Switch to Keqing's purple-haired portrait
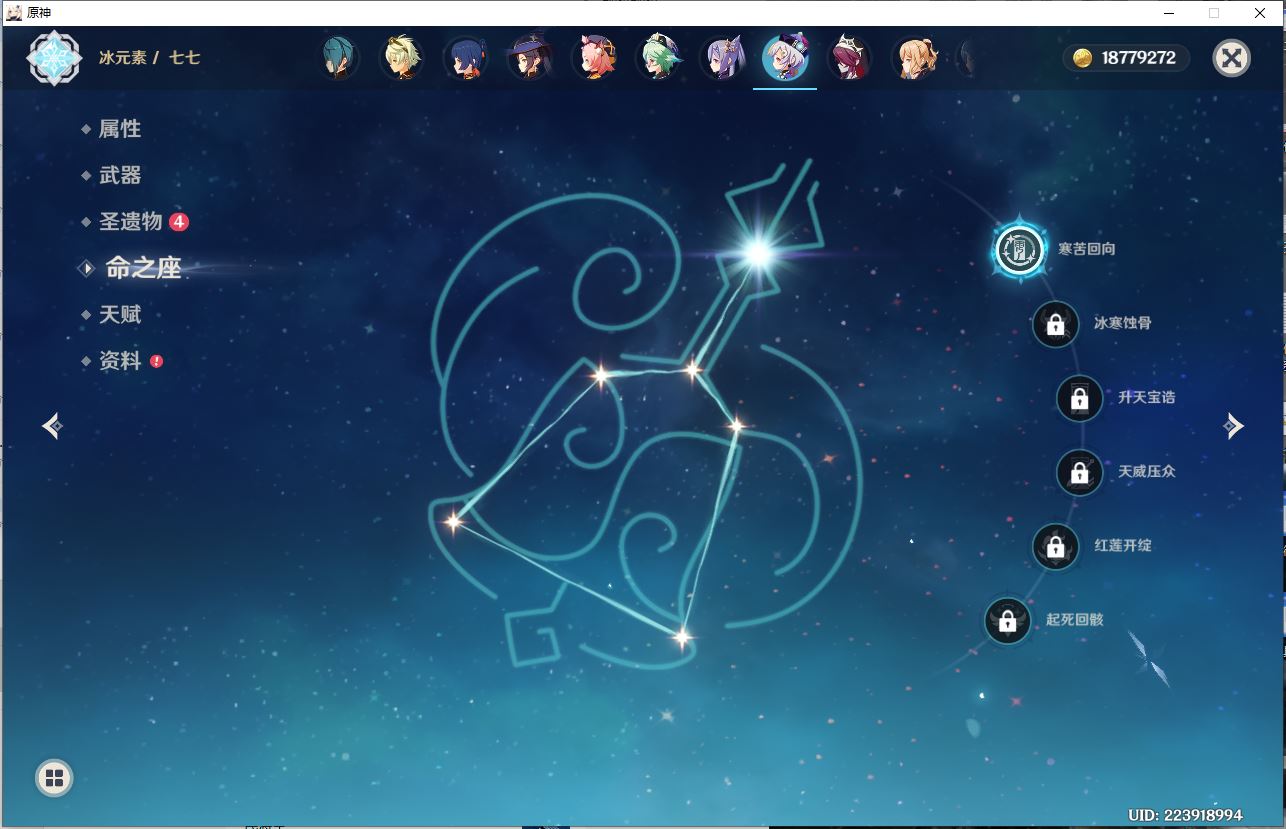This screenshot has width=1286, height=829. [x=721, y=58]
